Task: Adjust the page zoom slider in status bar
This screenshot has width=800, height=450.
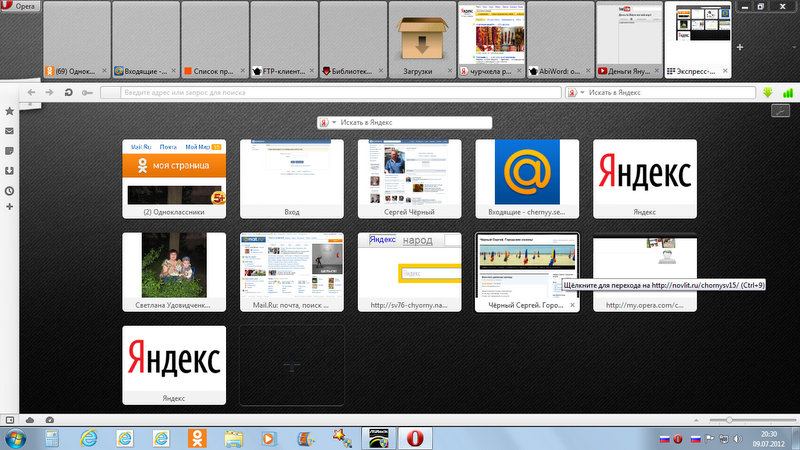Action: pyautogui.click(x=729, y=420)
